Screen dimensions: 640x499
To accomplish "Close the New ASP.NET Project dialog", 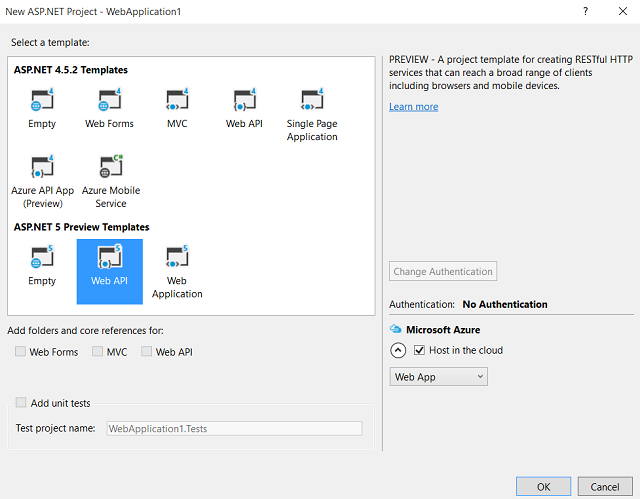I will [x=623, y=11].
